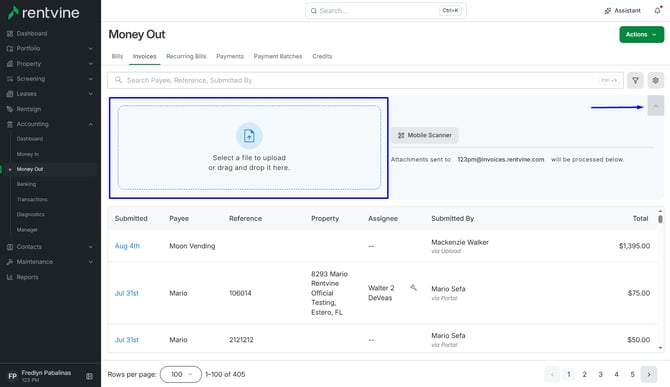Switch to the Credits tab

coord(322,56)
